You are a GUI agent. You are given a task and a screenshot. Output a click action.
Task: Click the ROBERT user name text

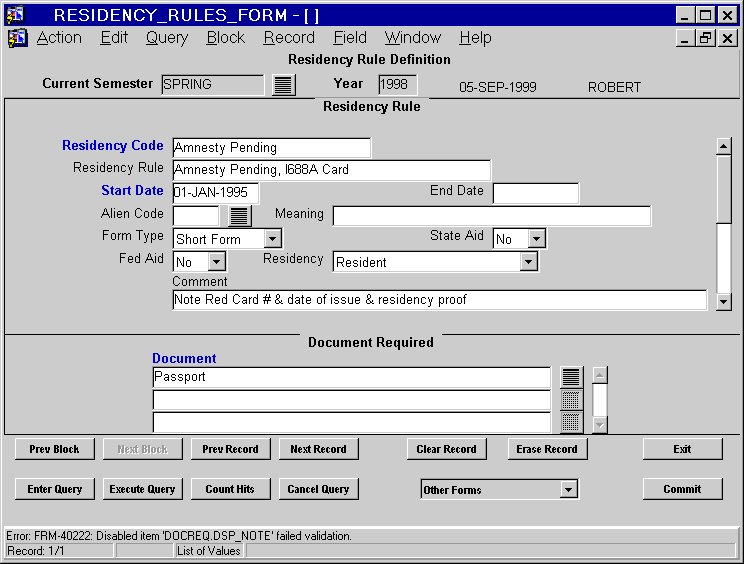614,87
